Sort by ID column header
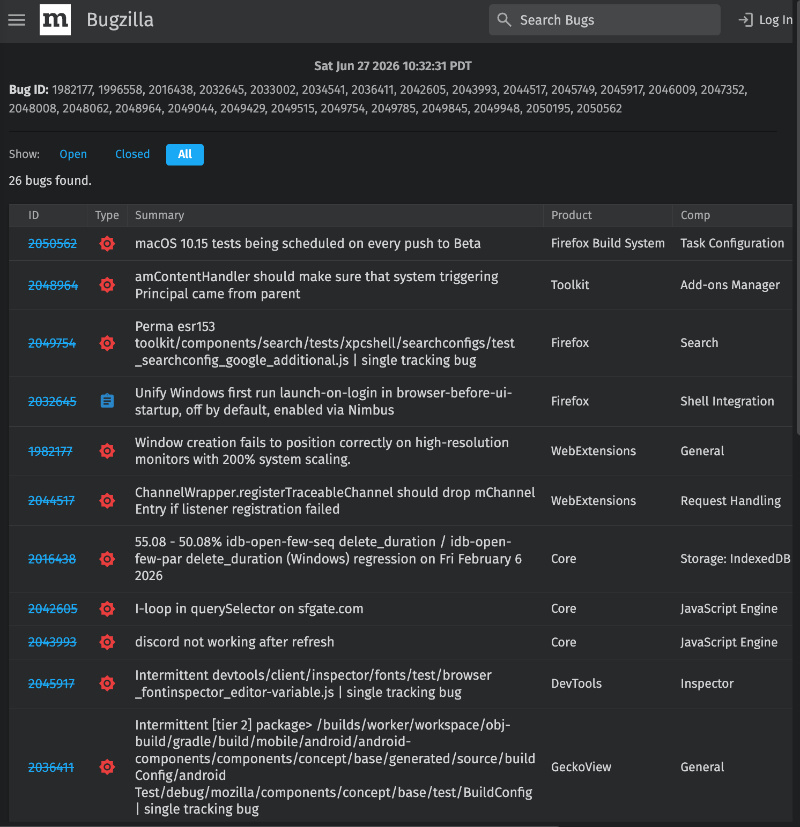Viewport: 800px width, 827px height. [x=34, y=215]
